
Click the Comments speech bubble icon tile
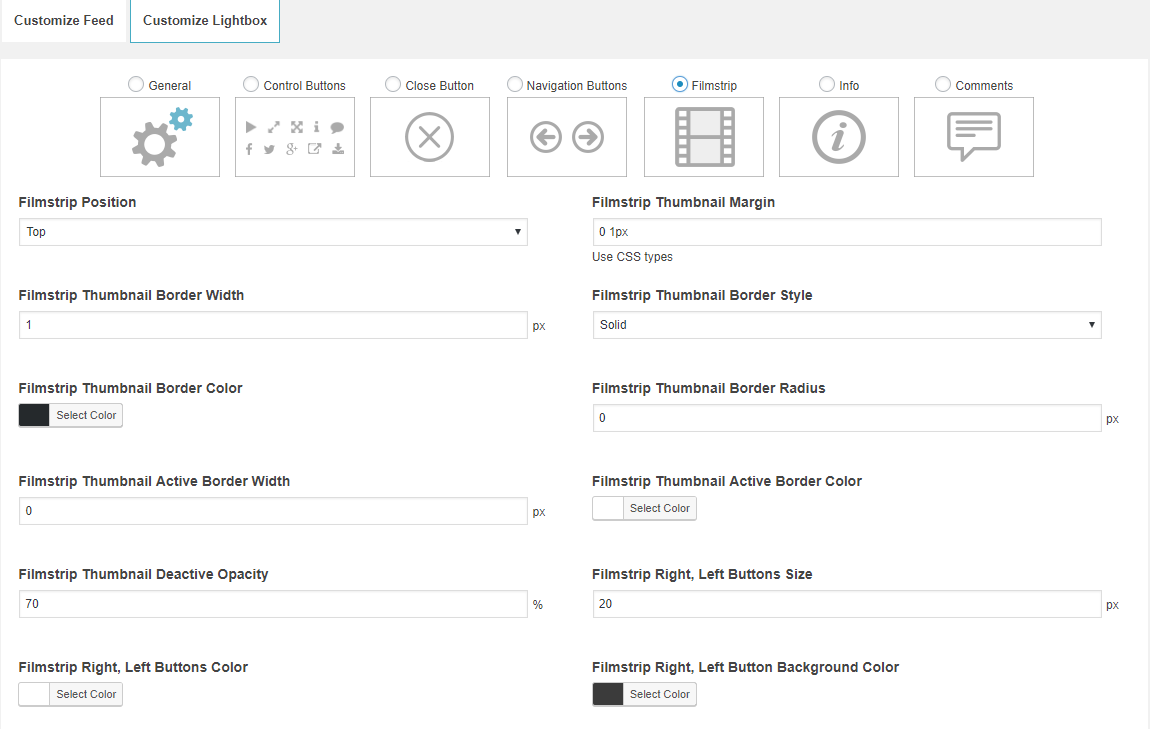(x=974, y=137)
